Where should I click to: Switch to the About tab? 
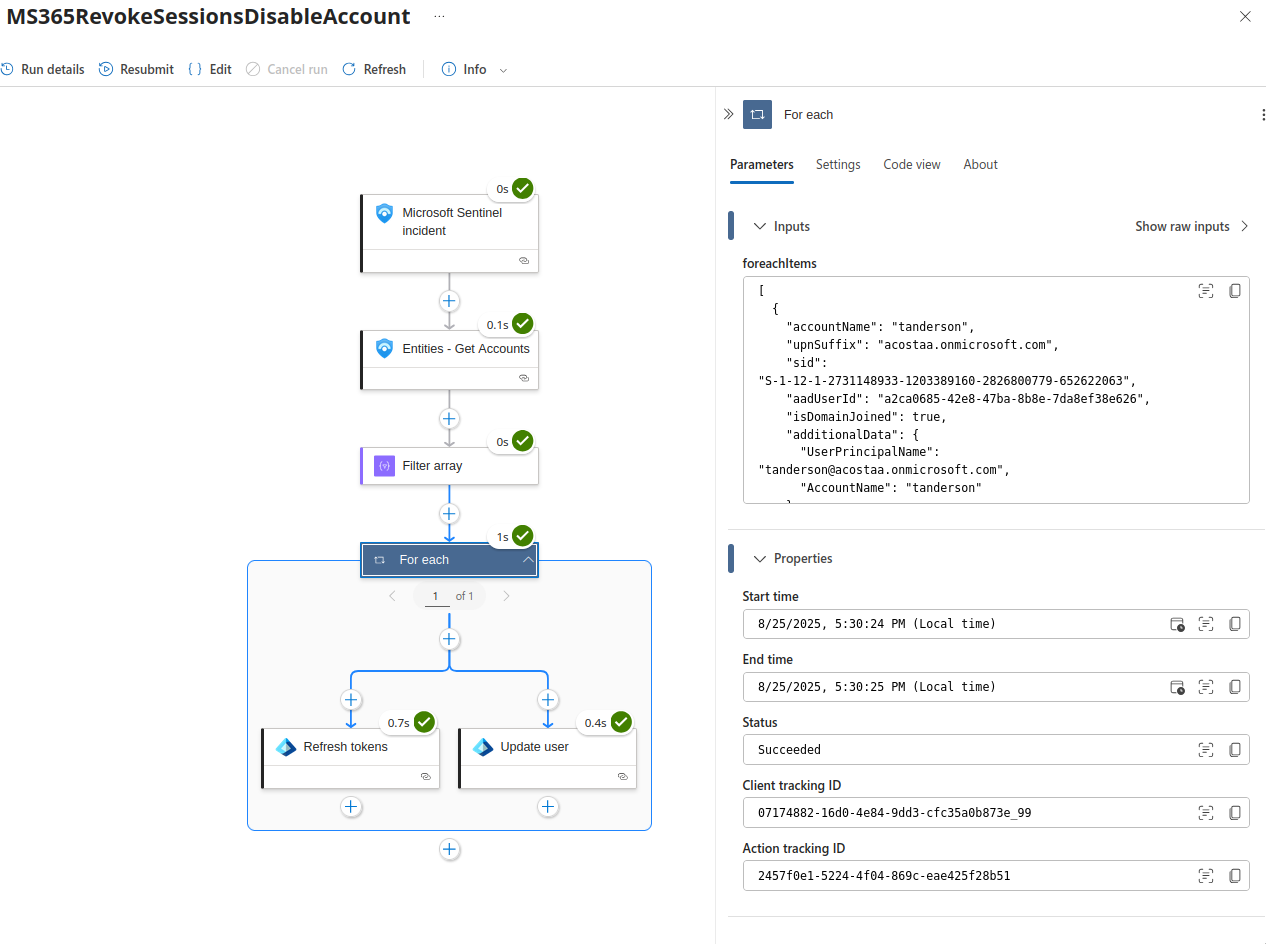tap(980, 165)
